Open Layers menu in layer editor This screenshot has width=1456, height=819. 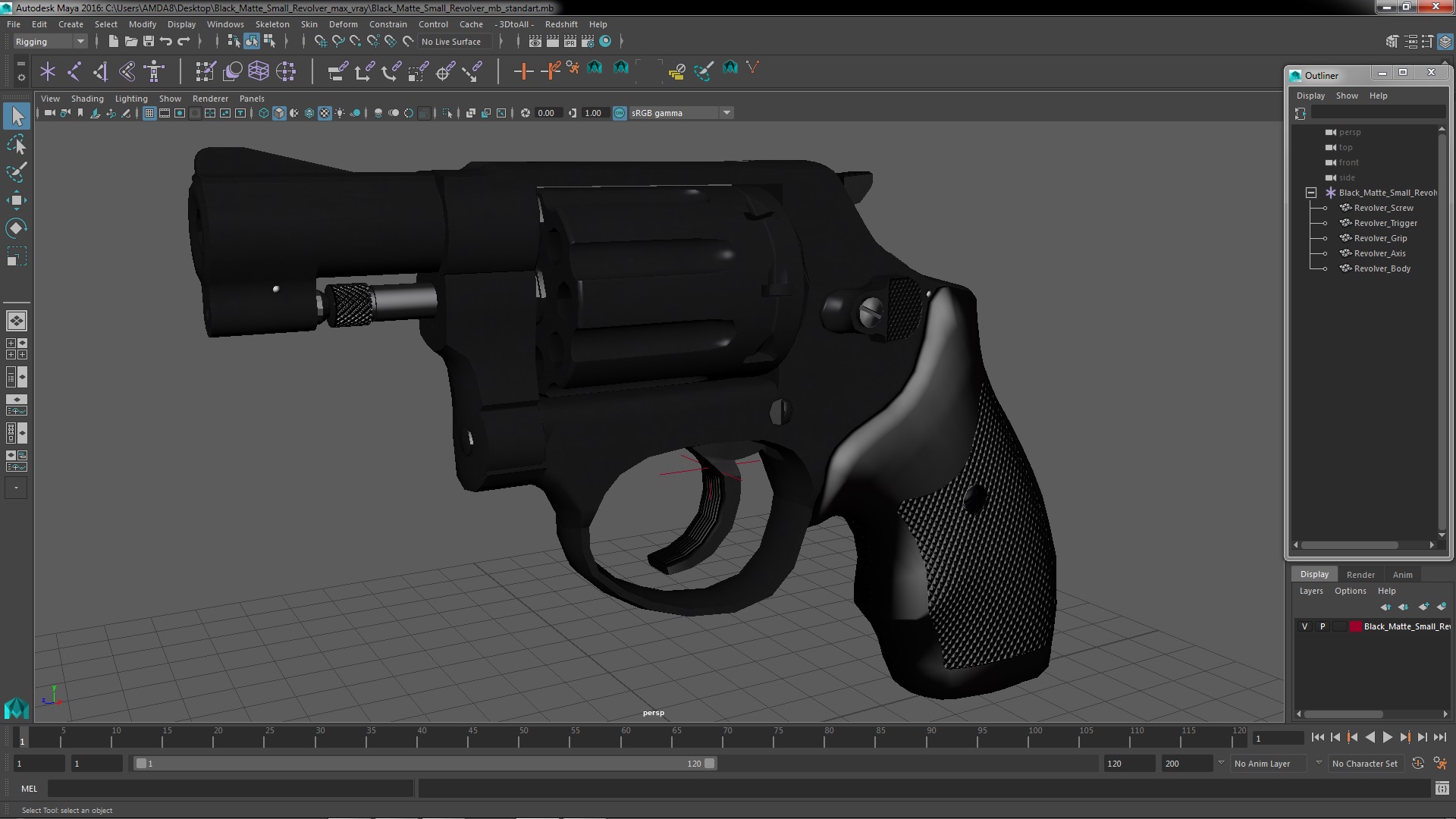click(x=1311, y=591)
